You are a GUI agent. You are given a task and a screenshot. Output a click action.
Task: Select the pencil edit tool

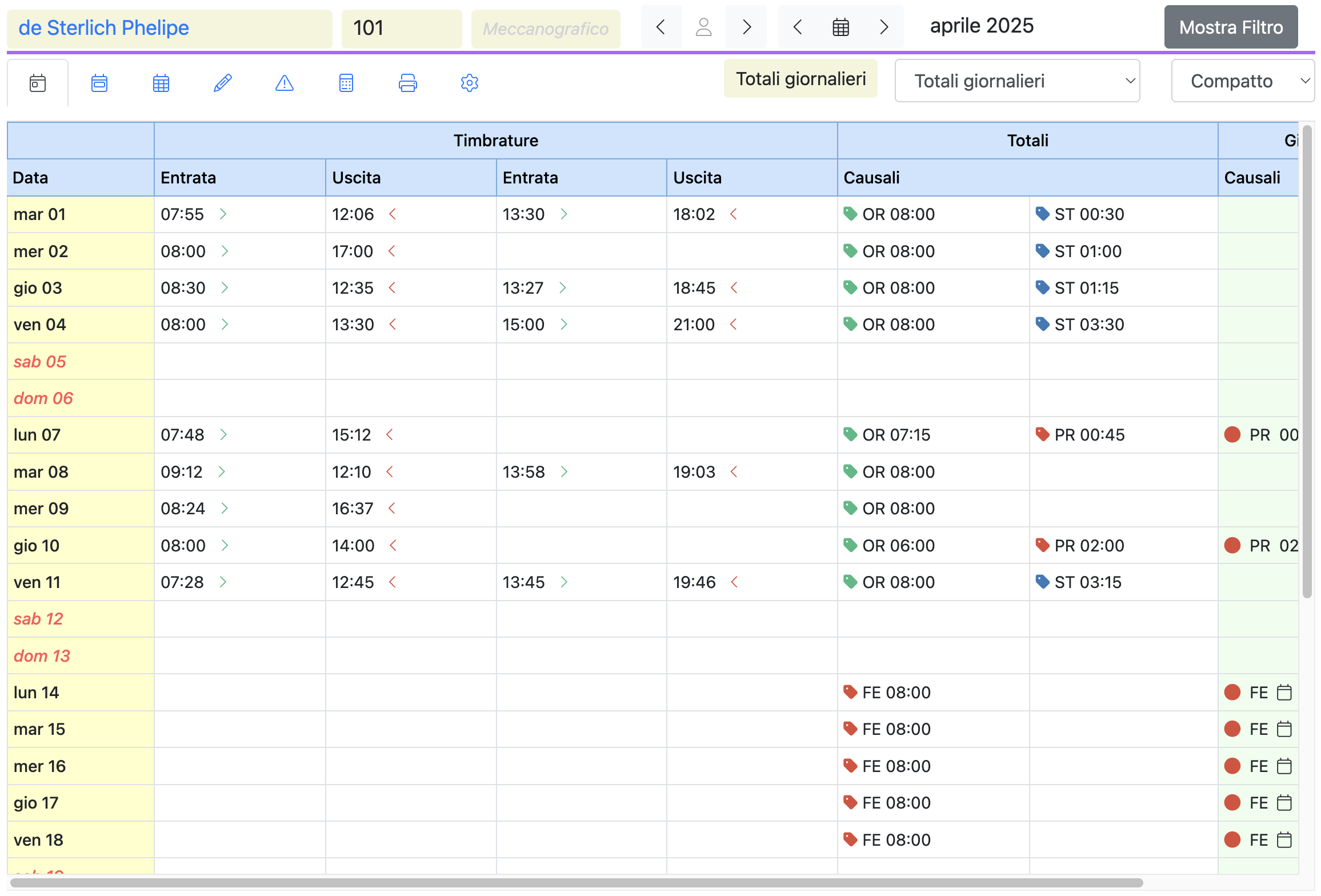click(x=223, y=83)
